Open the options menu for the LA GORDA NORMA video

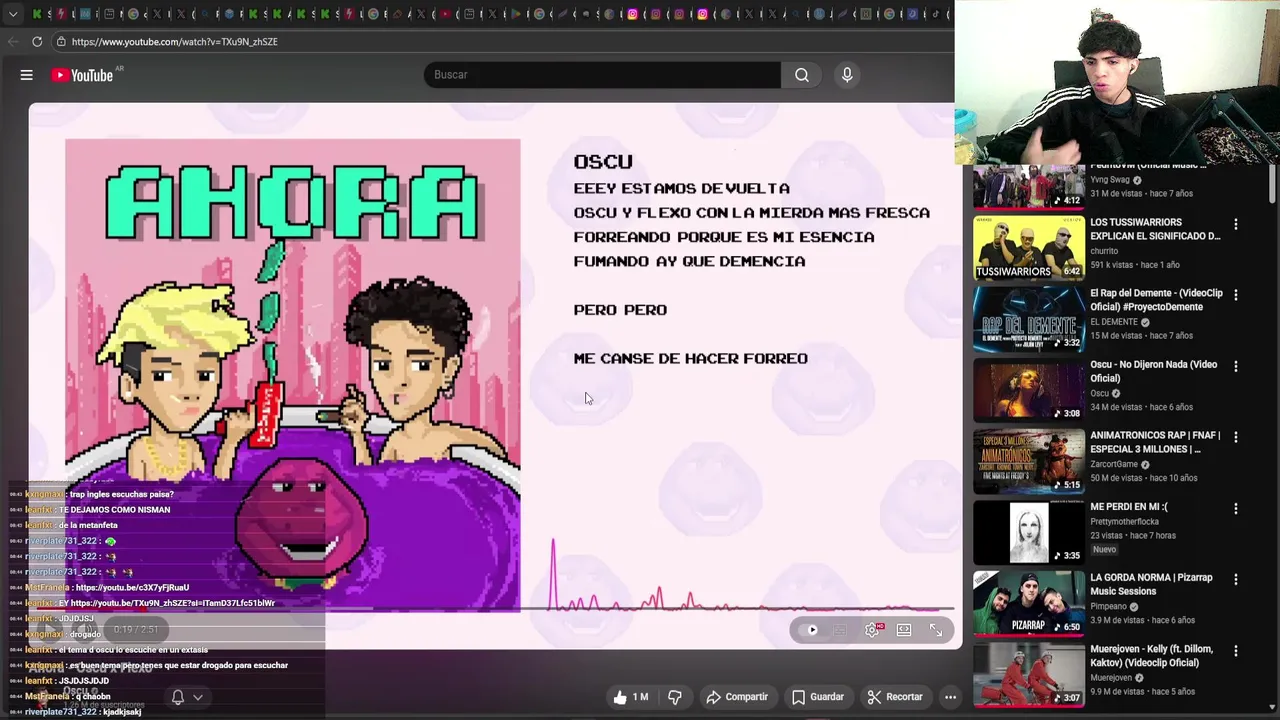pos(1236,580)
